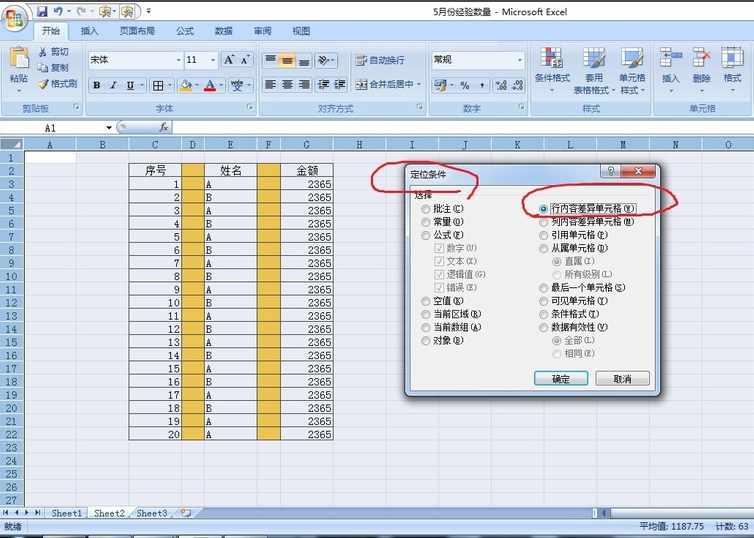Viewport: 754px width, 538px height.
Task: Insert a new worksheet tab
Action: [186, 513]
